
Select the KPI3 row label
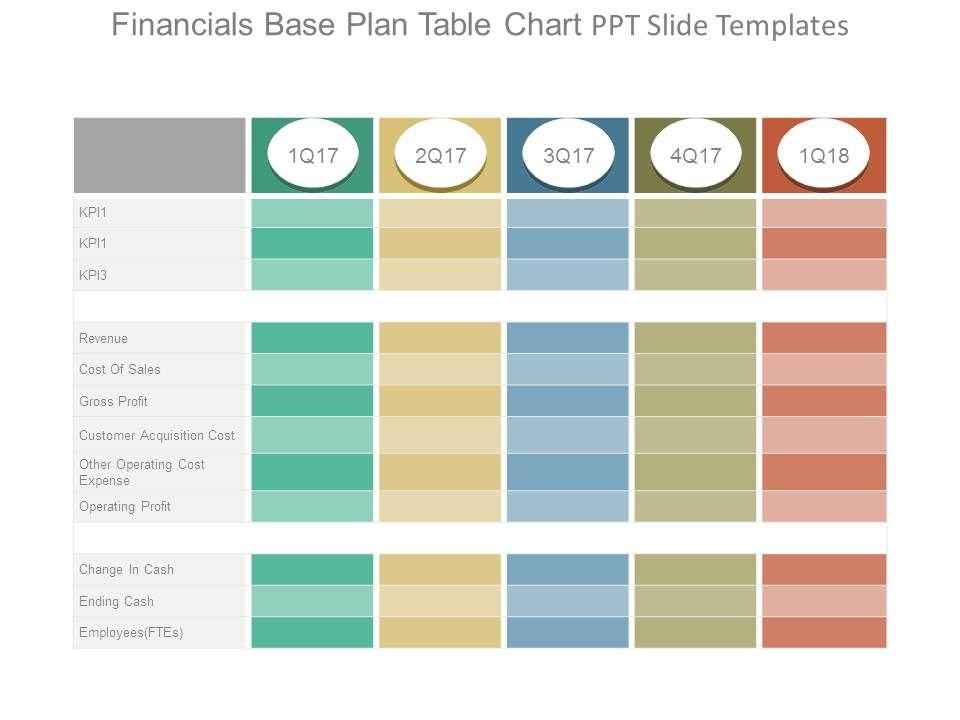[94, 274]
